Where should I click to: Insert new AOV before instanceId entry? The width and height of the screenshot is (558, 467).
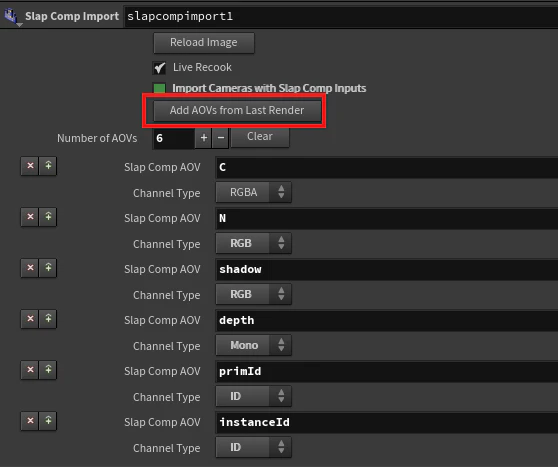[48, 420]
